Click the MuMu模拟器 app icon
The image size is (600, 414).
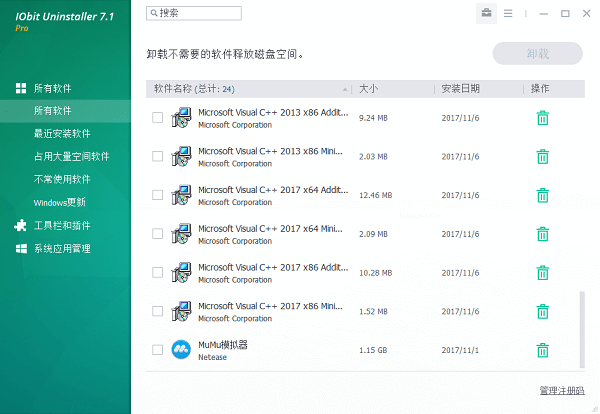click(x=181, y=350)
